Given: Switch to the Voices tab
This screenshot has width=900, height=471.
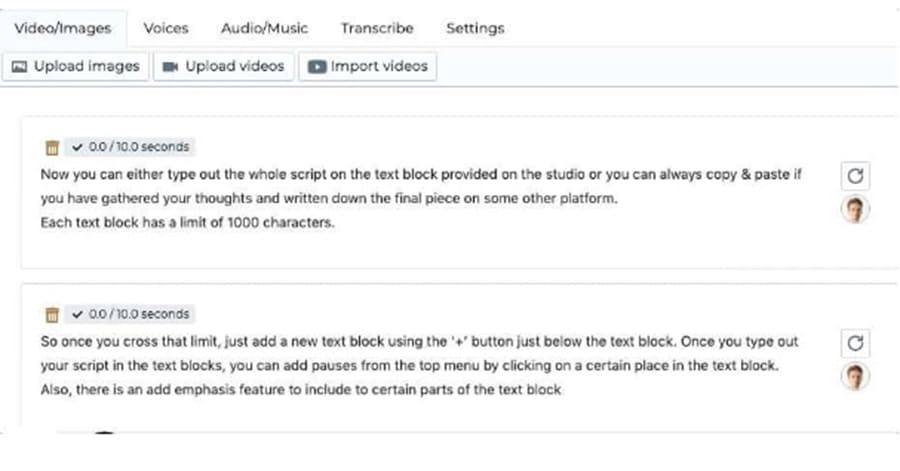Looking at the screenshot, I should (x=166, y=28).
